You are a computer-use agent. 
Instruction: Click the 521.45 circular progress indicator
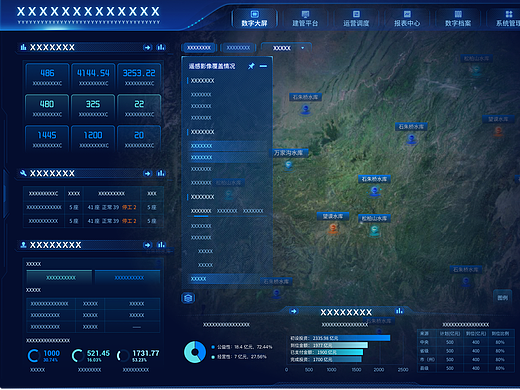pyautogui.click(x=78, y=356)
